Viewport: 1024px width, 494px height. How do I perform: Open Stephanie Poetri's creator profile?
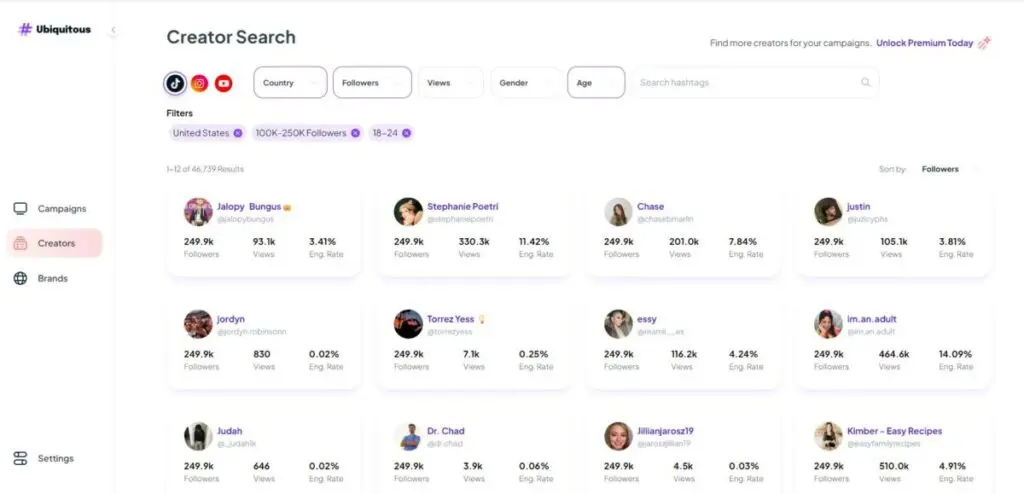(462, 207)
